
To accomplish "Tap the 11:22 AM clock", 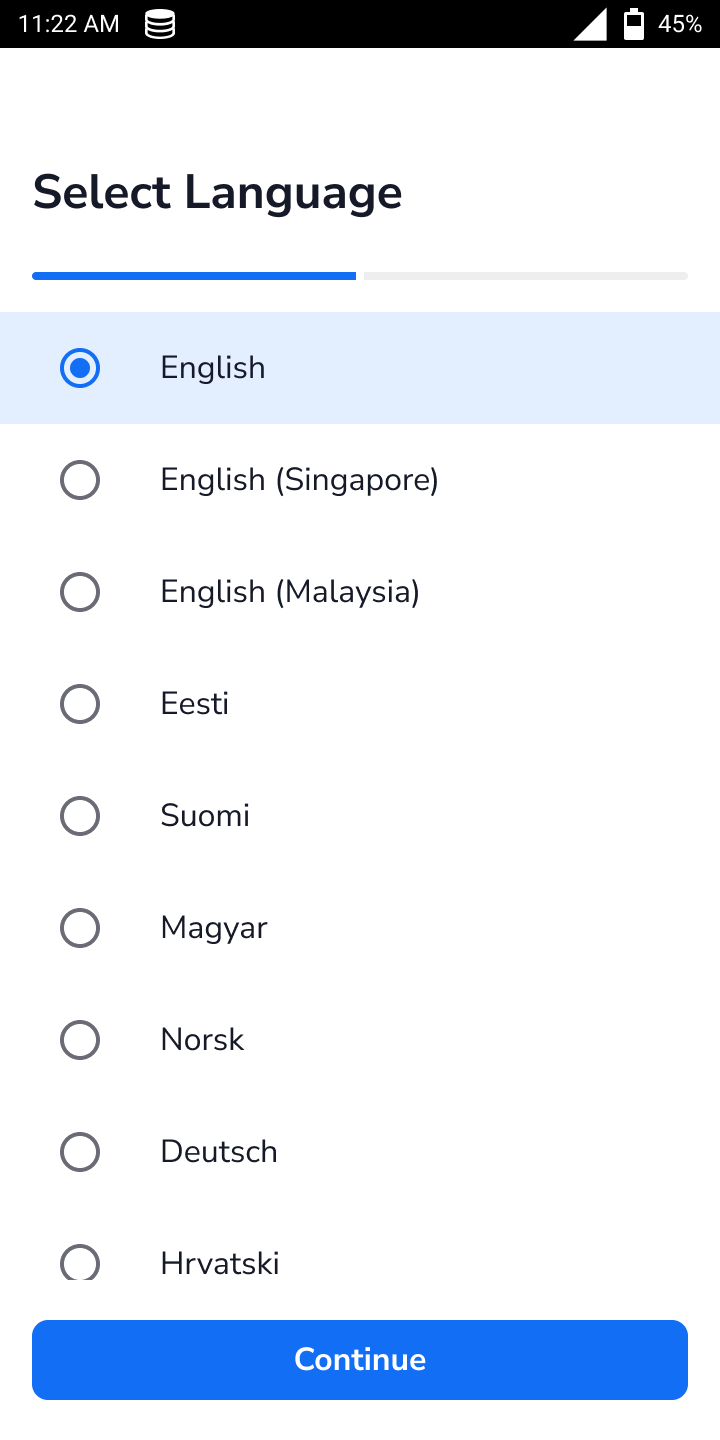I will [69, 24].
